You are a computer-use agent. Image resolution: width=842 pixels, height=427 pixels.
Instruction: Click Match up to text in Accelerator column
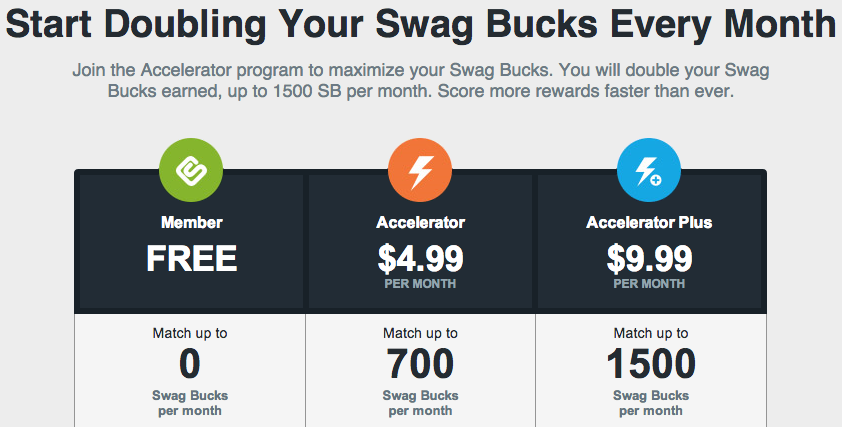420,333
